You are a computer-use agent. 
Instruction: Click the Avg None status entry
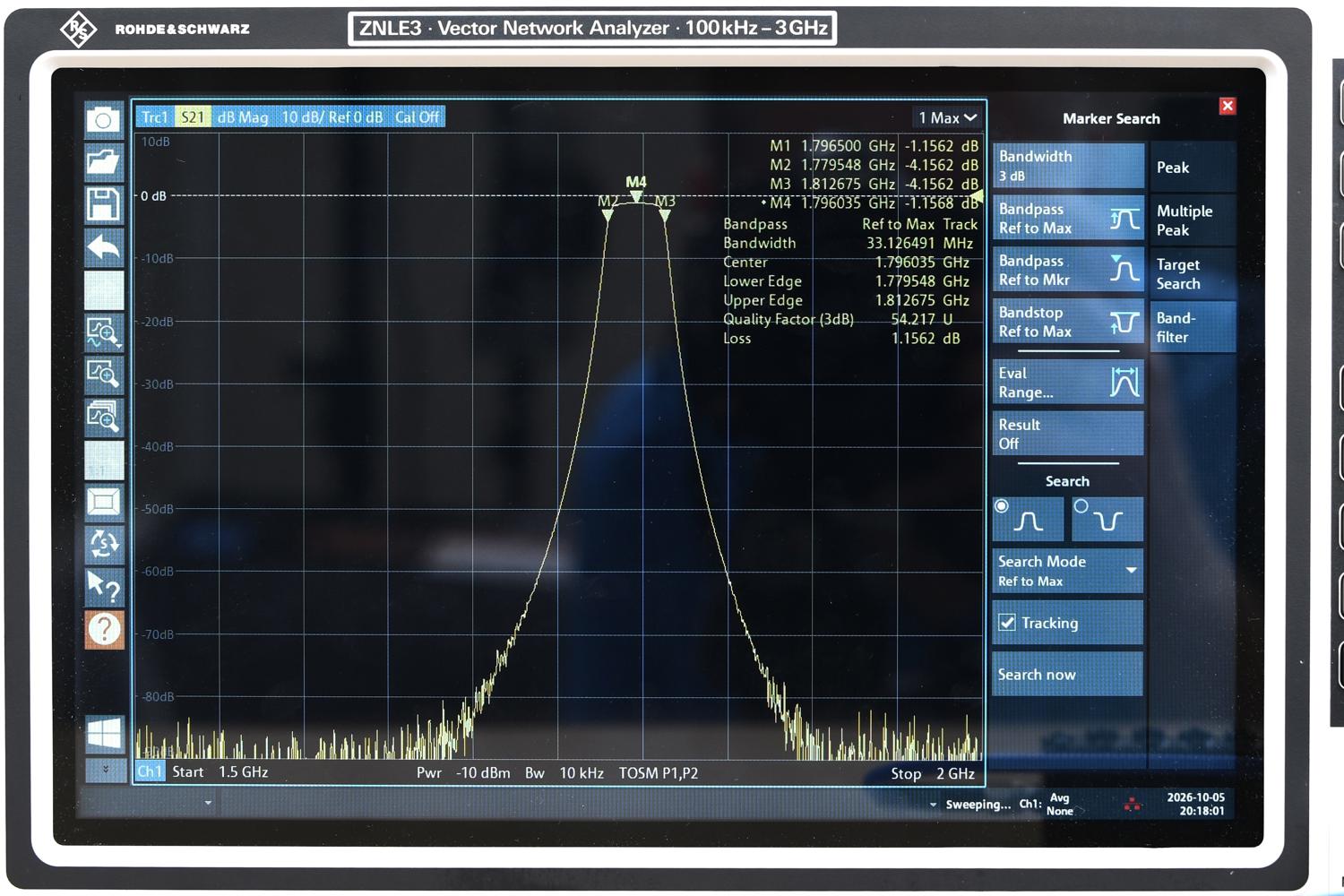click(x=1061, y=805)
